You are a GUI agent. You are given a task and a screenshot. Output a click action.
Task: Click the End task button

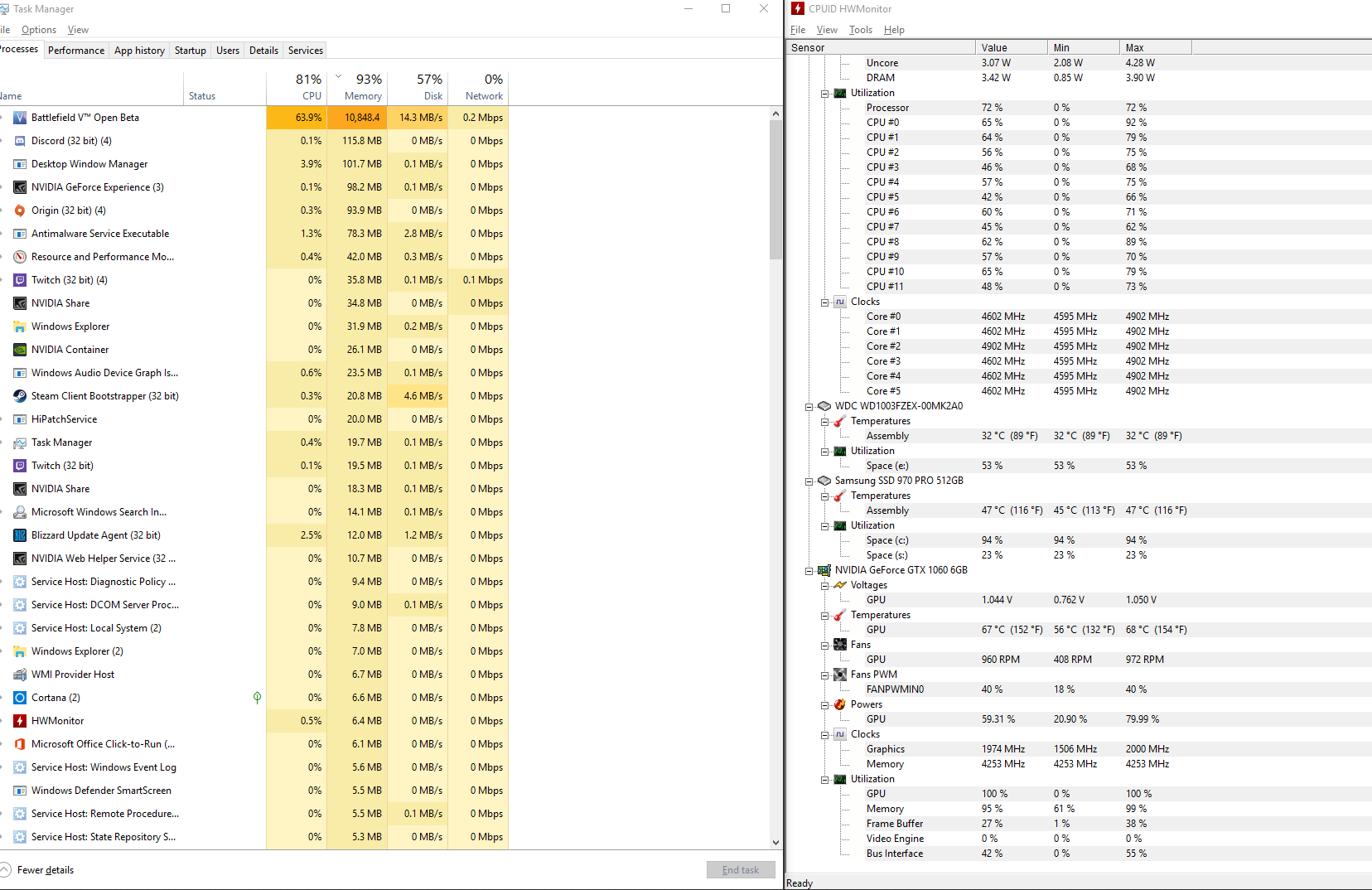click(x=741, y=870)
